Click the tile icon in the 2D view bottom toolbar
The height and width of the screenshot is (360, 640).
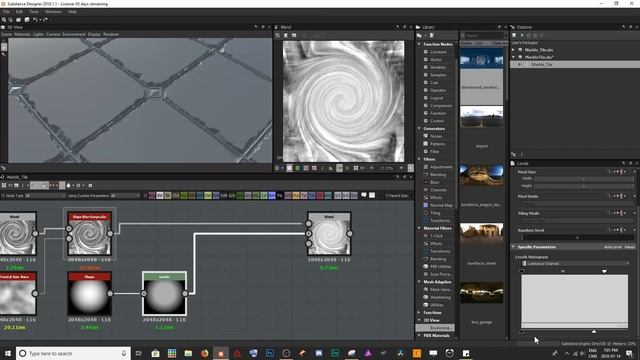356,168
